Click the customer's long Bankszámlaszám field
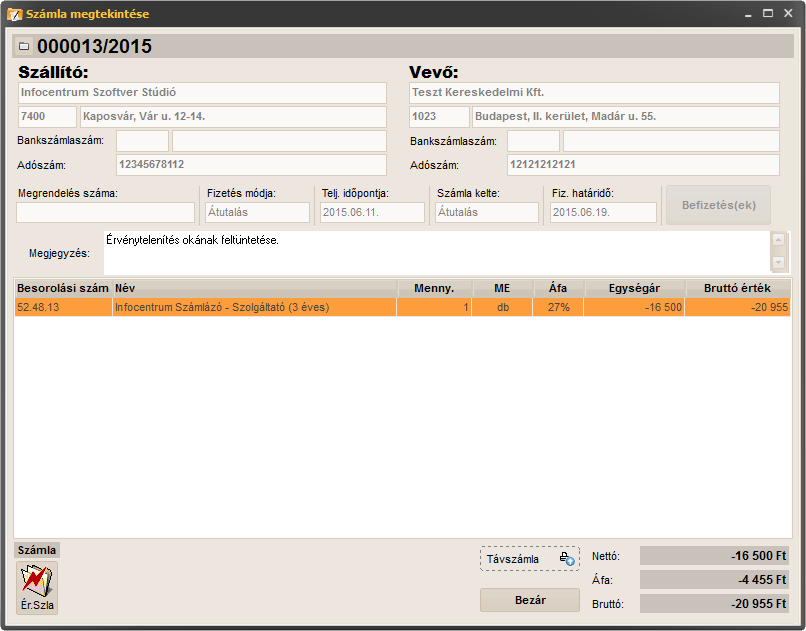The image size is (806, 631). (x=671, y=141)
